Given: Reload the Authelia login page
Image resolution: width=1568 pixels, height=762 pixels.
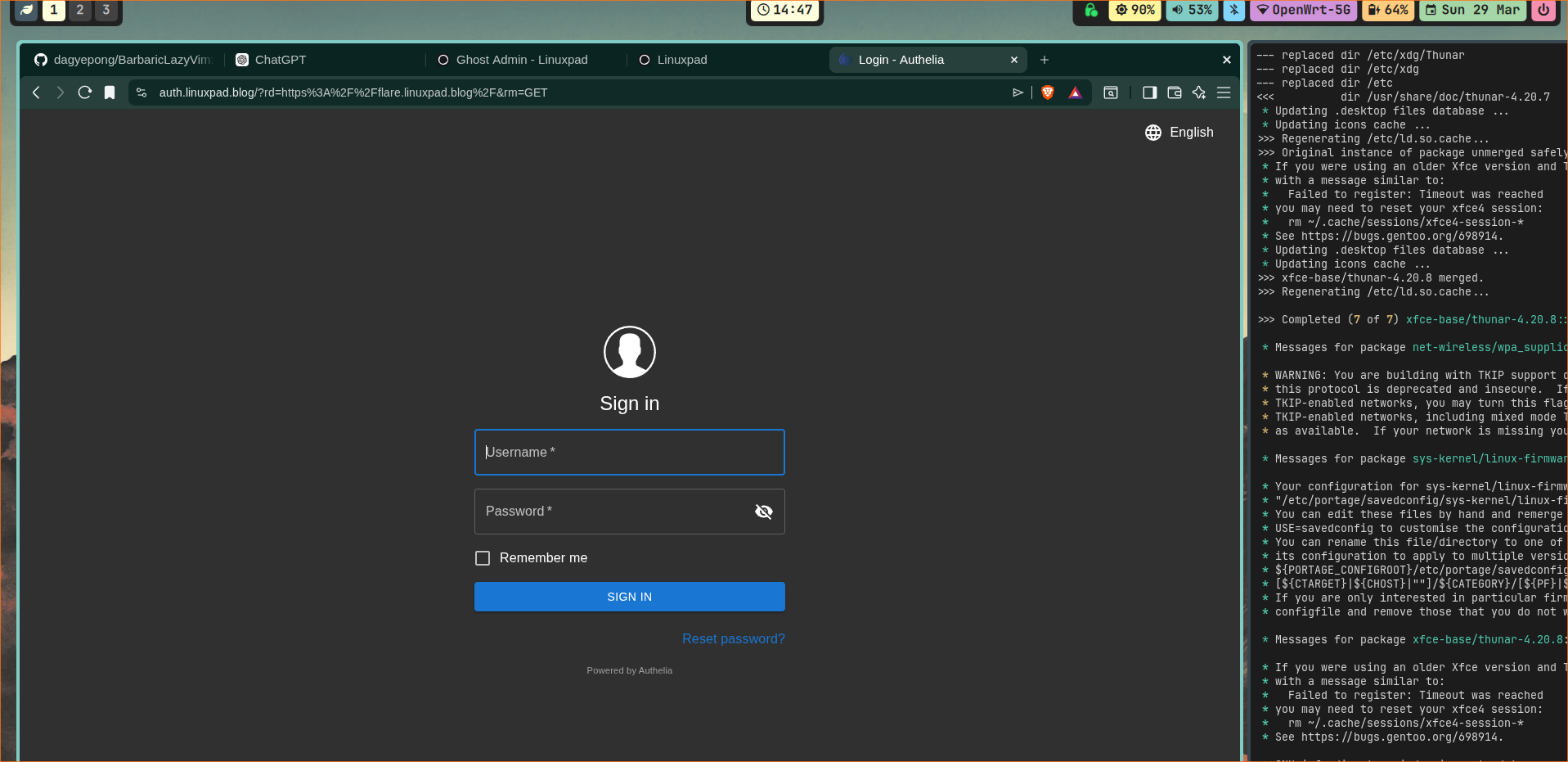Looking at the screenshot, I should [85, 92].
